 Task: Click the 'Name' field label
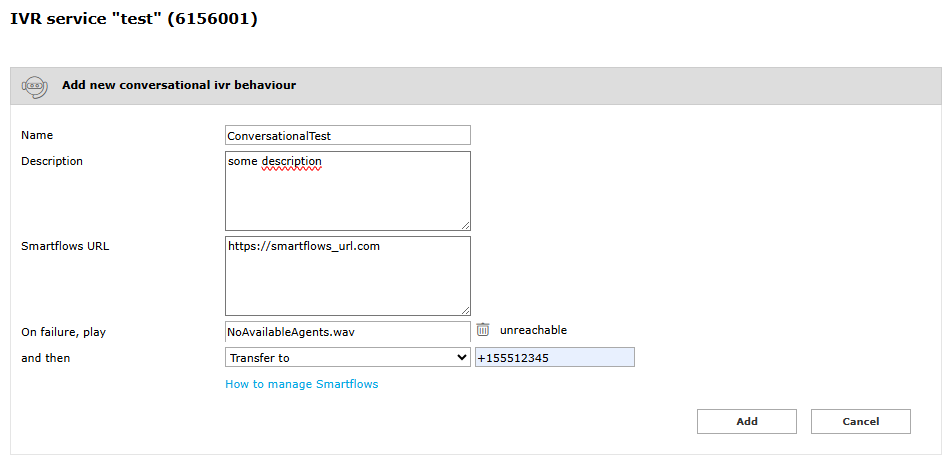click(37, 135)
